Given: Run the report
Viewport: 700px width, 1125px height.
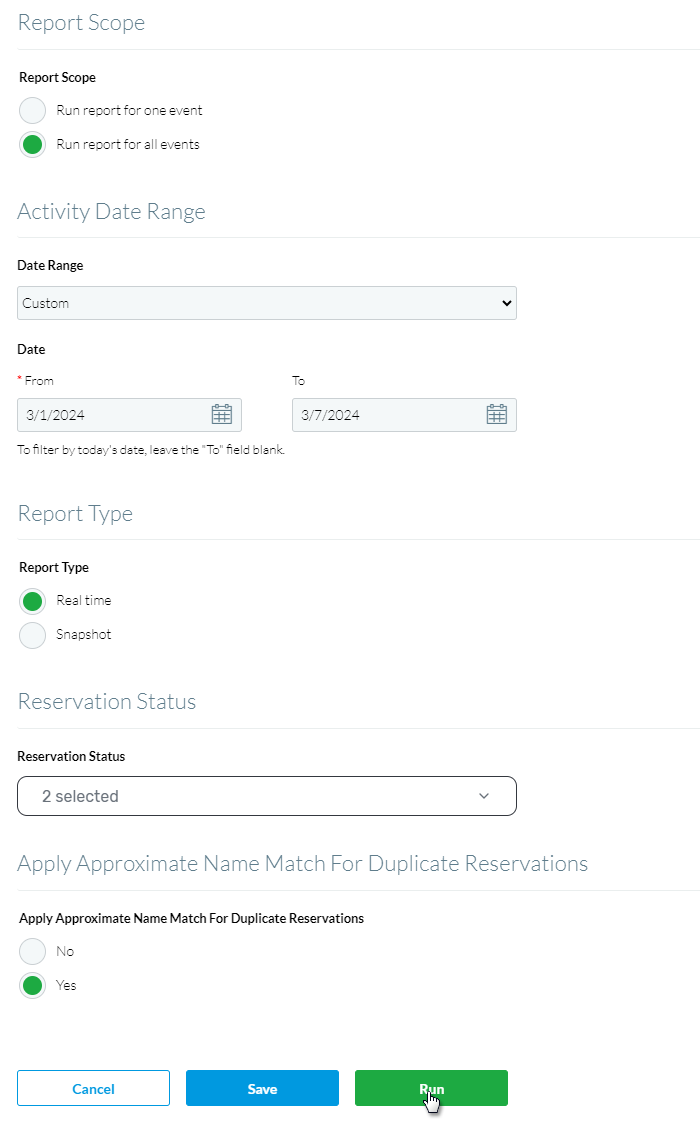Looking at the screenshot, I should point(431,1088).
